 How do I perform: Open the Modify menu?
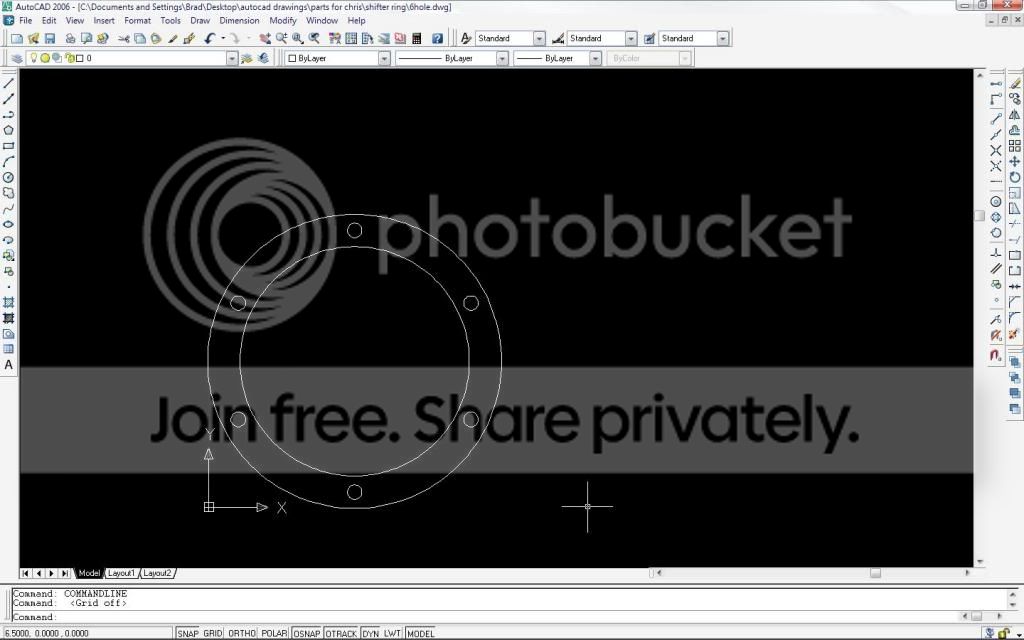pyautogui.click(x=283, y=20)
